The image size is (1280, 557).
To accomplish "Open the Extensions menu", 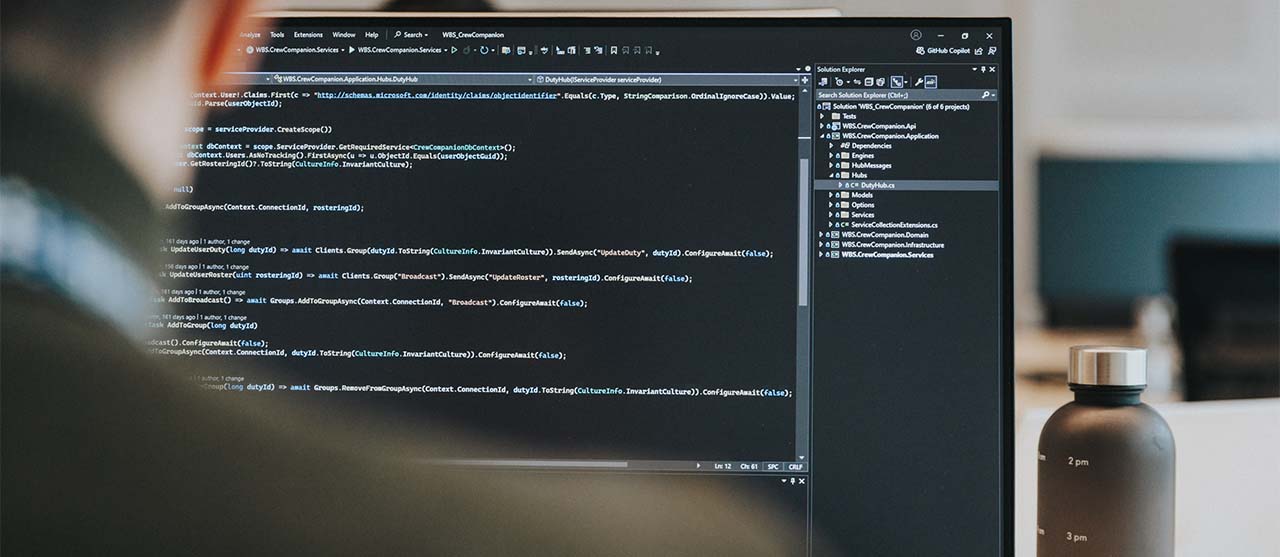I will 308,35.
